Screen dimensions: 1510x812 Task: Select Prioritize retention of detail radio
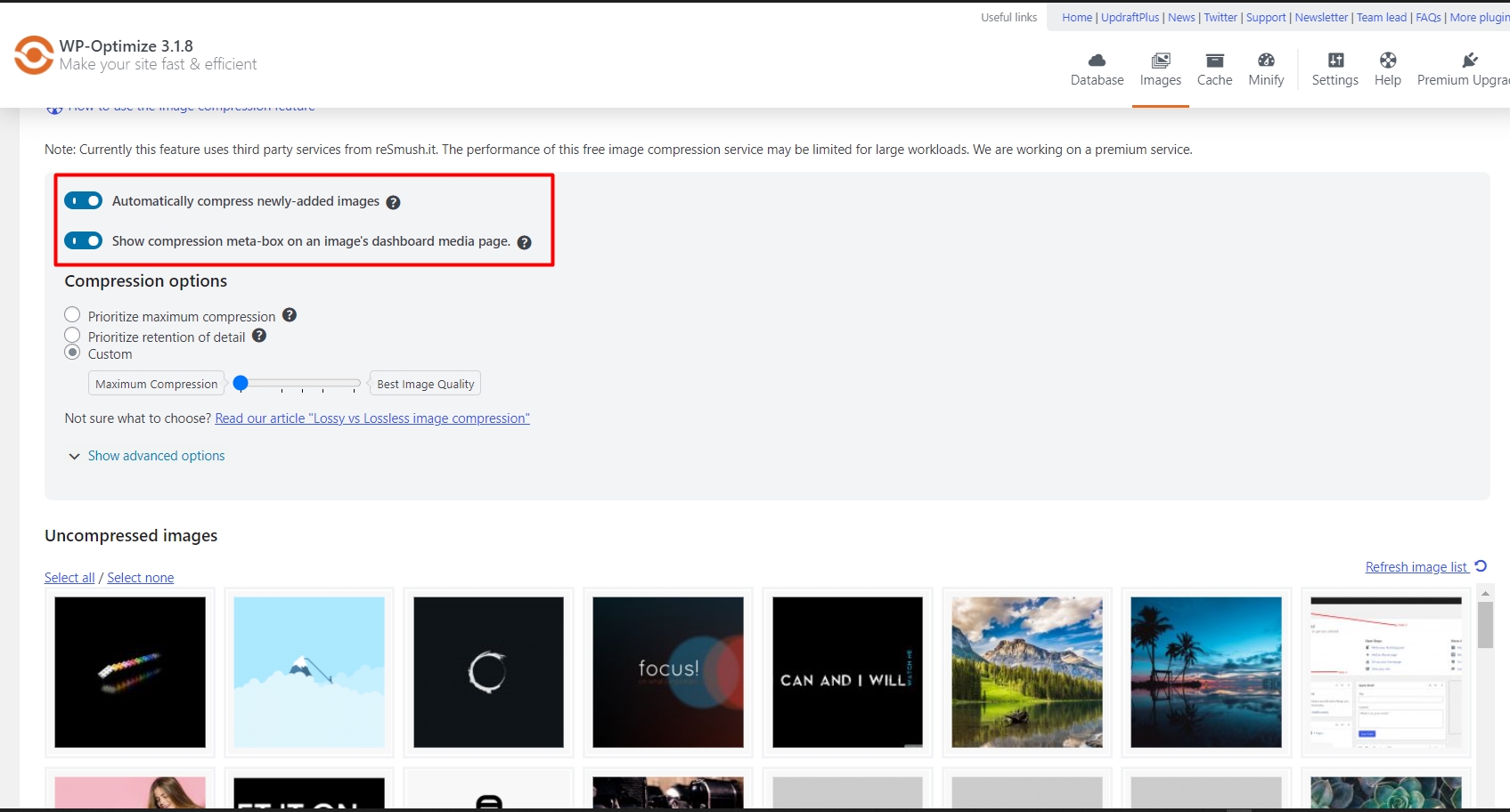coord(72,336)
